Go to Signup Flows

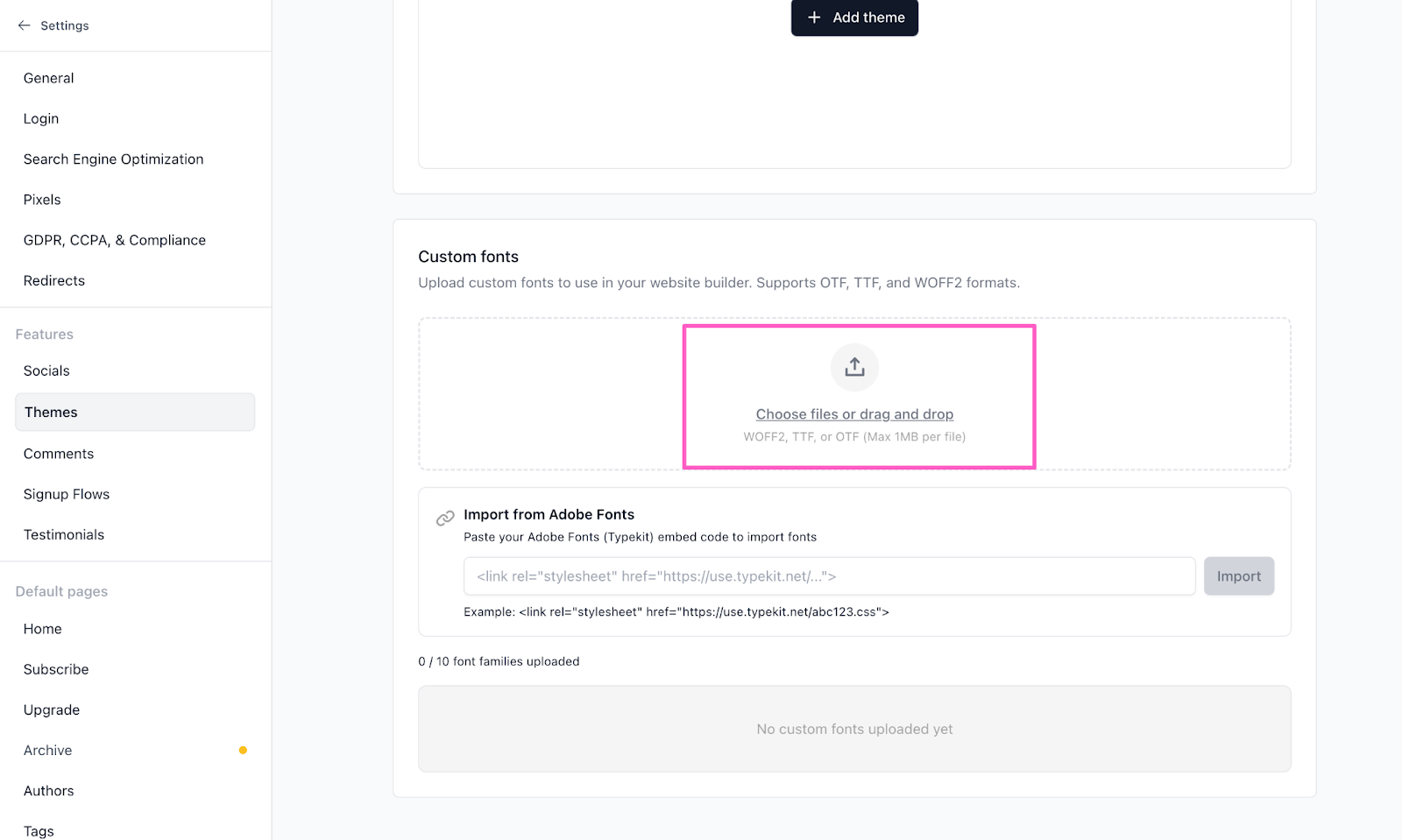coord(67,494)
